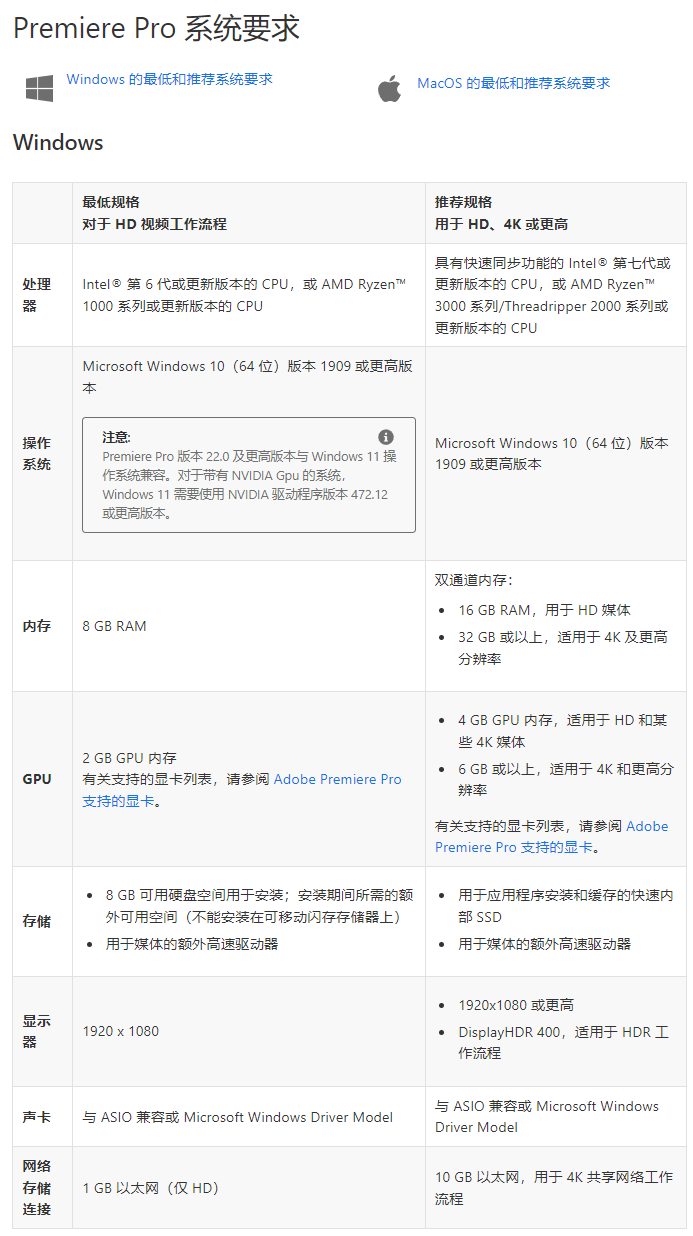Click the 存储 row label
This screenshot has height=1236, width=693.
37,921
